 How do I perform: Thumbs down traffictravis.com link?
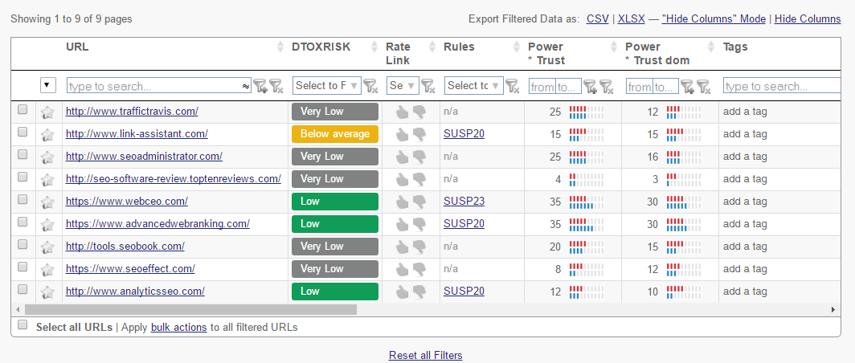419,112
